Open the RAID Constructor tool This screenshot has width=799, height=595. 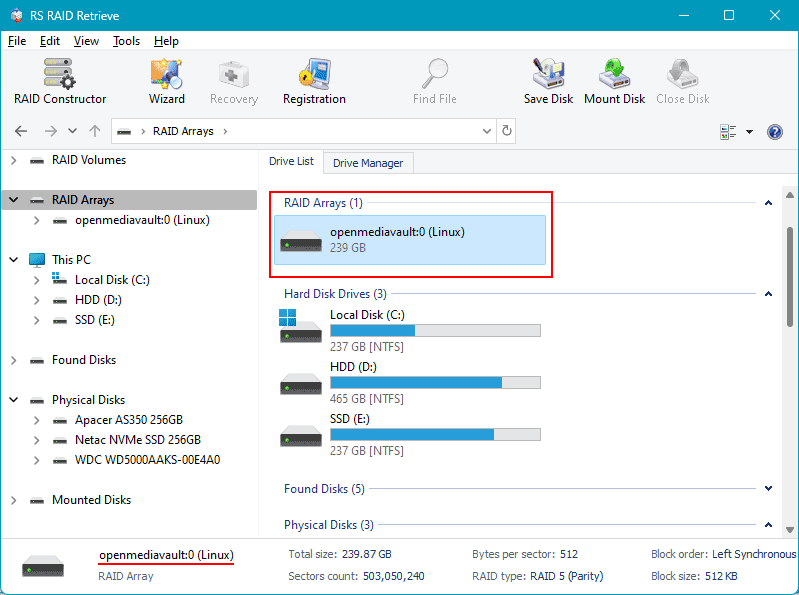click(60, 81)
